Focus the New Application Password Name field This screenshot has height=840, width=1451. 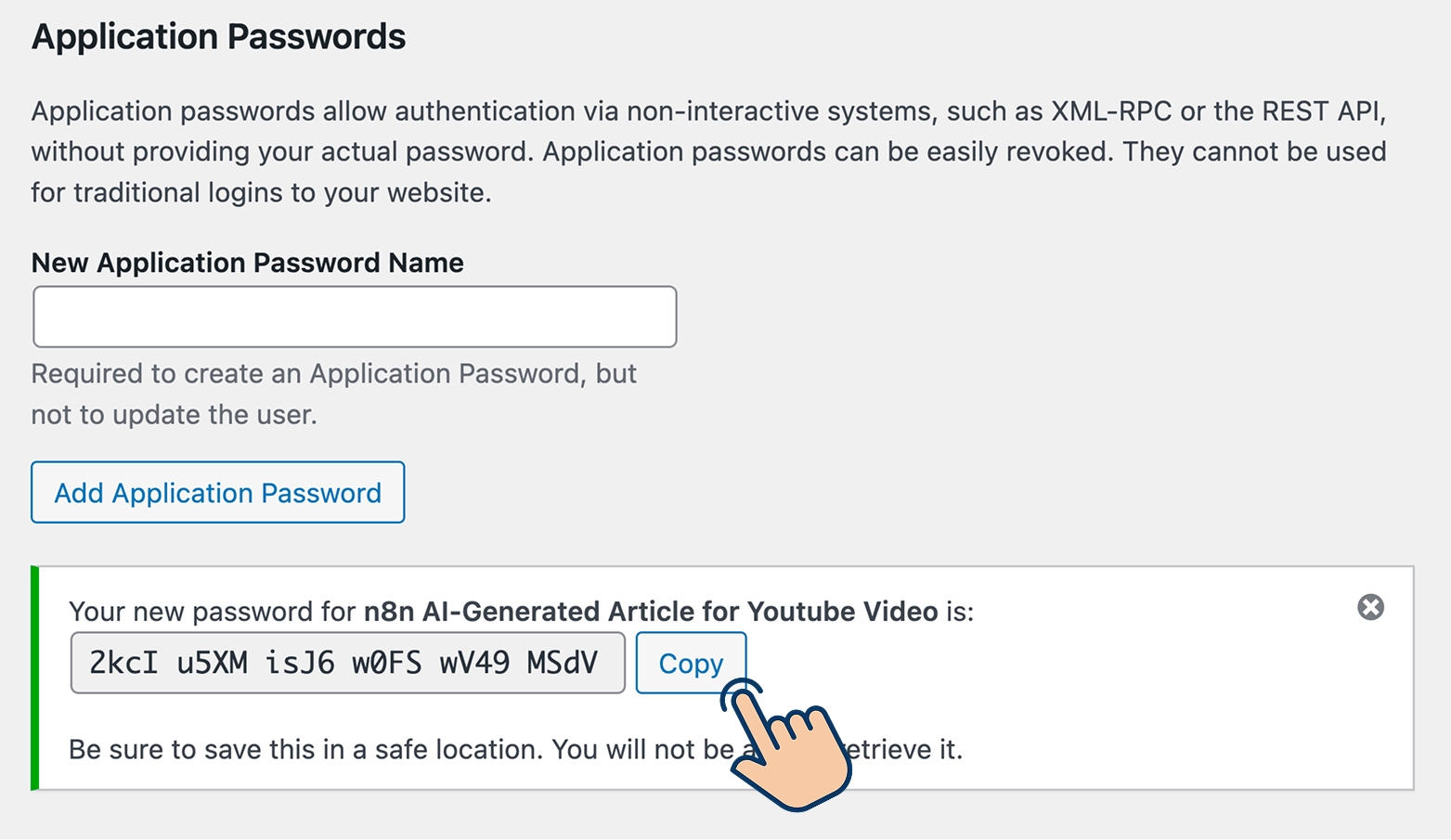pyautogui.click(x=355, y=317)
